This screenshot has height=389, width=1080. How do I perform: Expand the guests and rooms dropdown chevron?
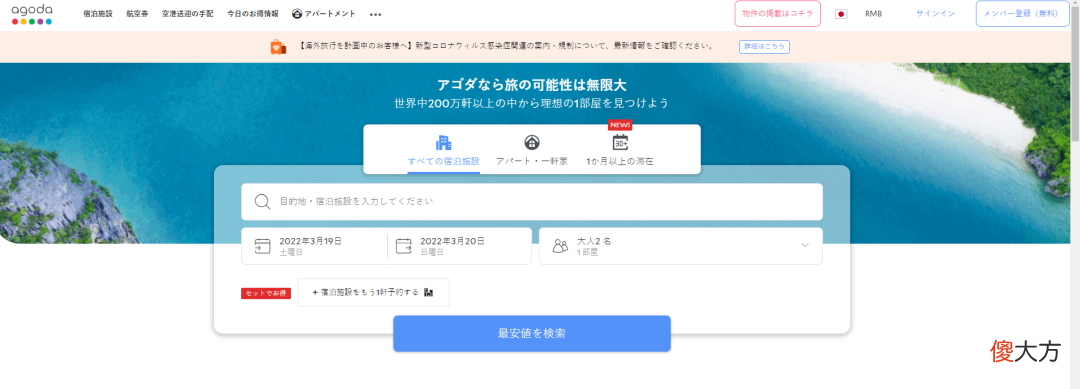click(x=804, y=245)
